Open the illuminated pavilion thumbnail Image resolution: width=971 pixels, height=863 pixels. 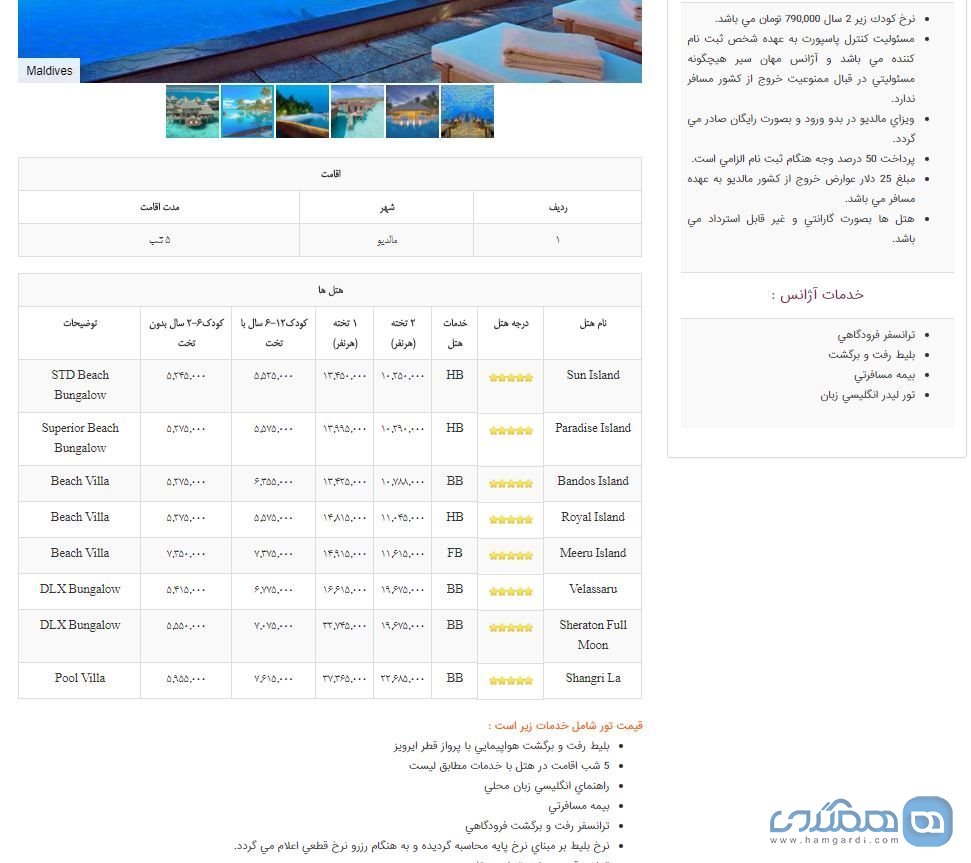click(412, 111)
